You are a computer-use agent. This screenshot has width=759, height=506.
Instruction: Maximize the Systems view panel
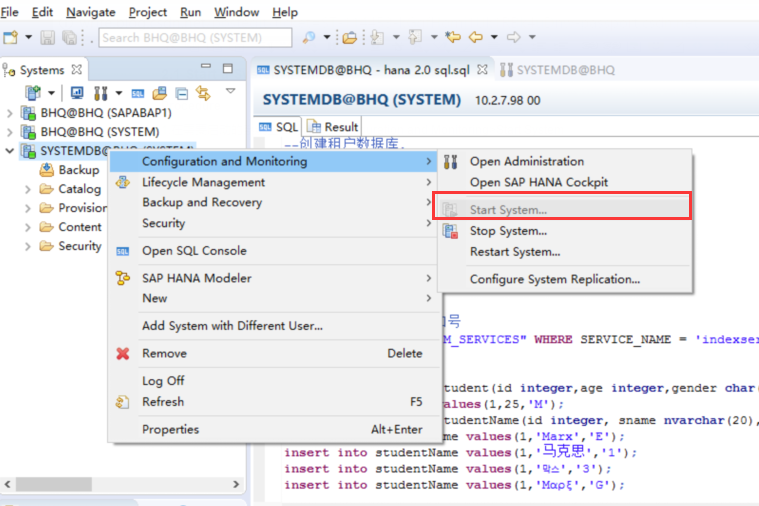pyautogui.click(x=228, y=68)
